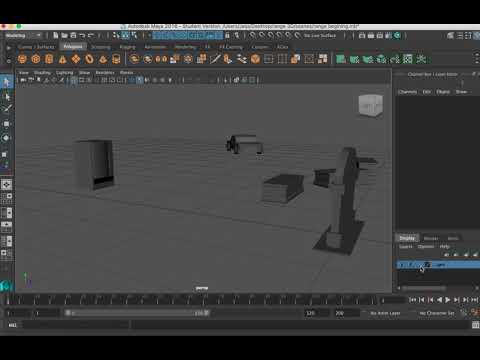Image resolution: width=480 pixels, height=360 pixels.
Task: Select the first green UV editor shelf icon
Action: (x=341, y=59)
